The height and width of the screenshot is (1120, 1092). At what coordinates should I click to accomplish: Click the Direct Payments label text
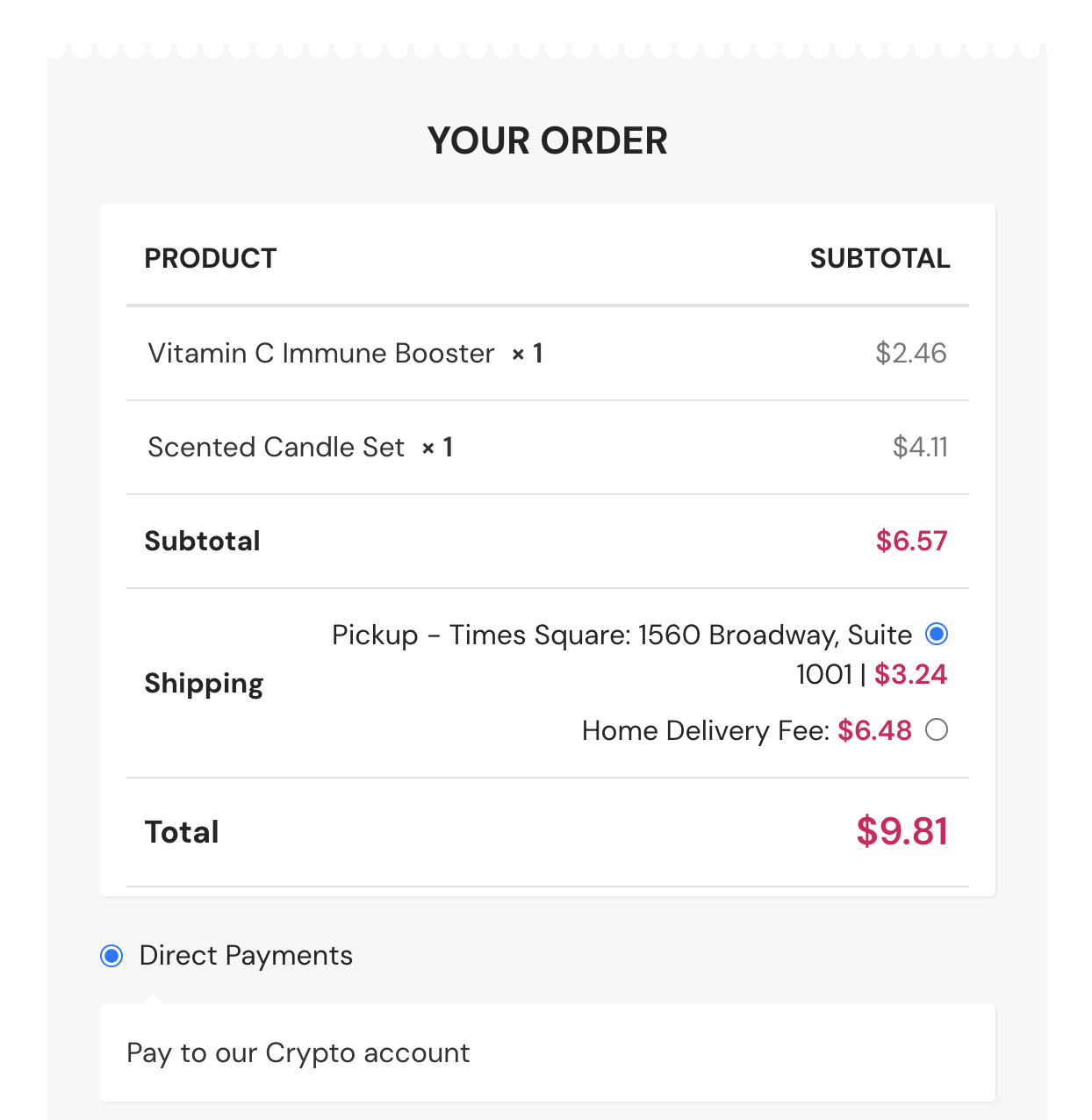click(246, 956)
